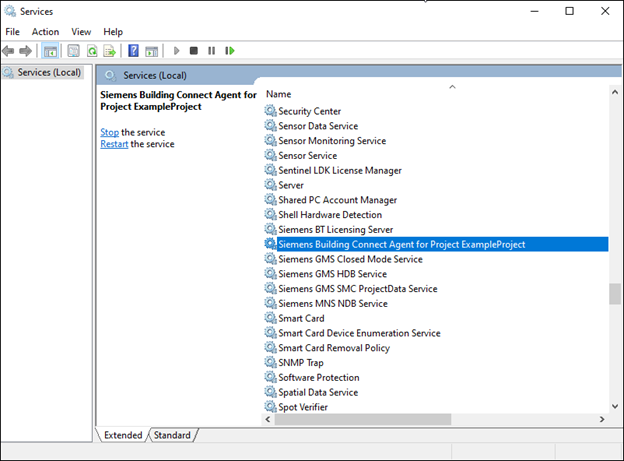Select Services (Local) in the console tree

click(x=48, y=72)
